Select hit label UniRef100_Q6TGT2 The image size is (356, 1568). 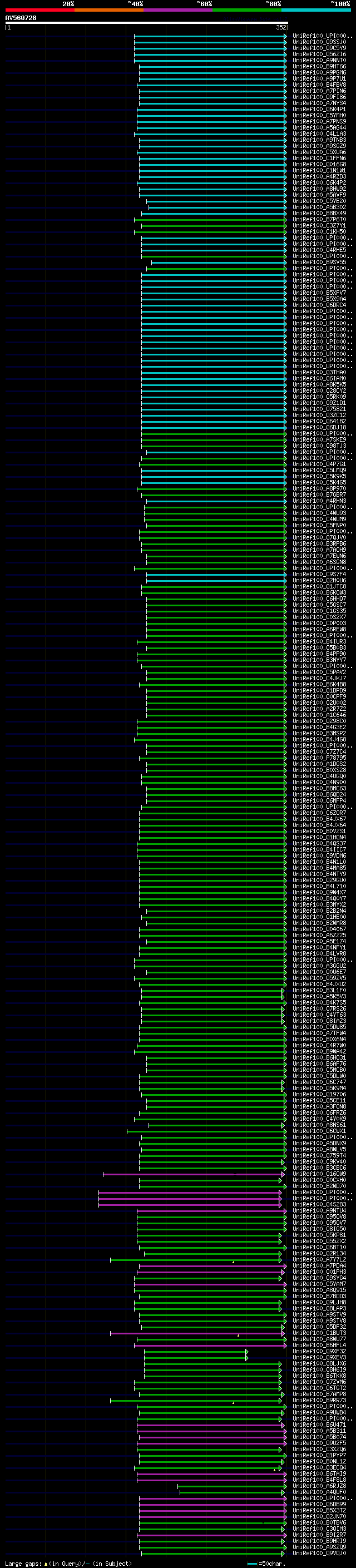tap(319, 1388)
